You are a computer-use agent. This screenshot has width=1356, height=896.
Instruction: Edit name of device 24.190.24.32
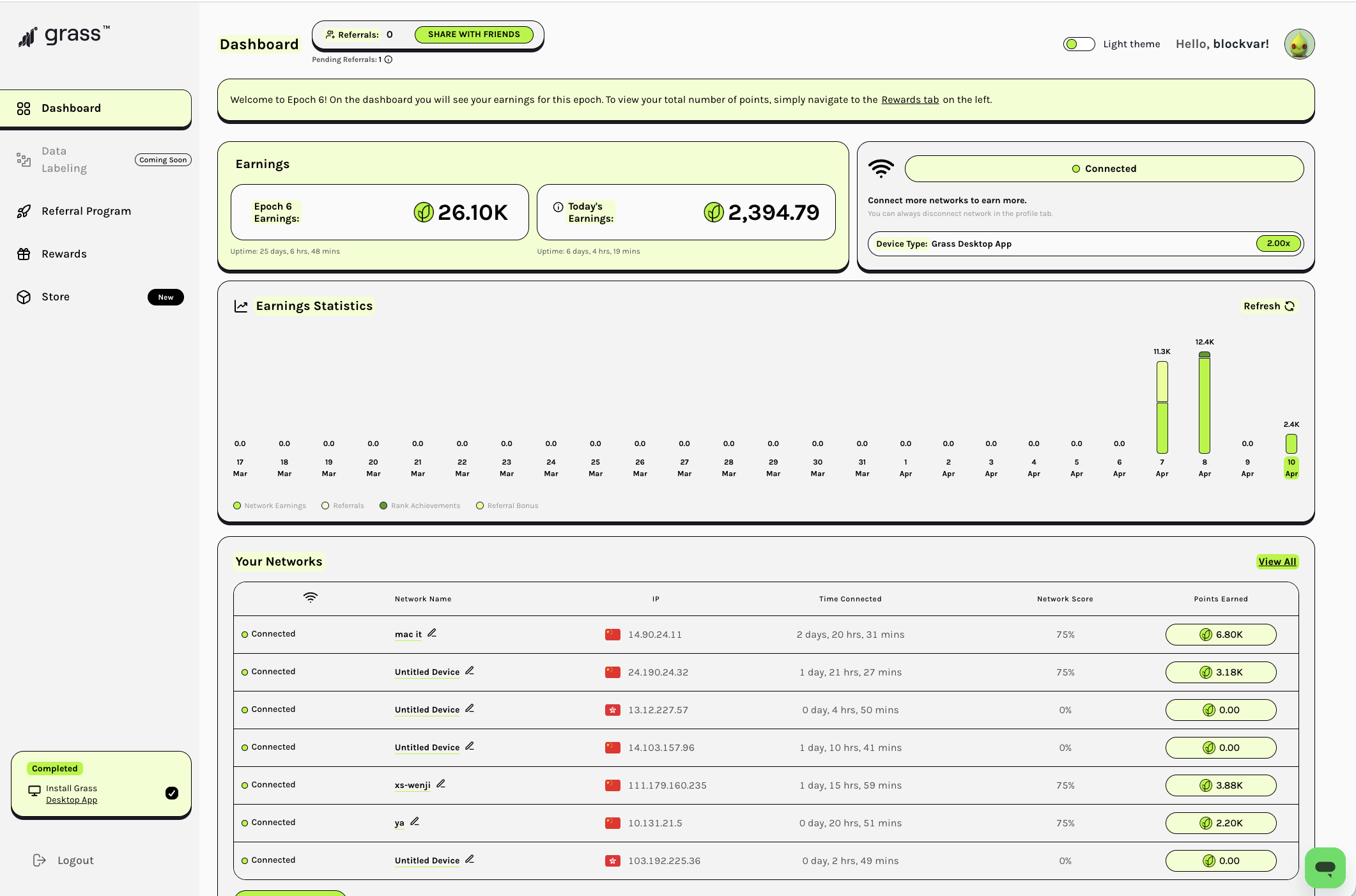[470, 670]
